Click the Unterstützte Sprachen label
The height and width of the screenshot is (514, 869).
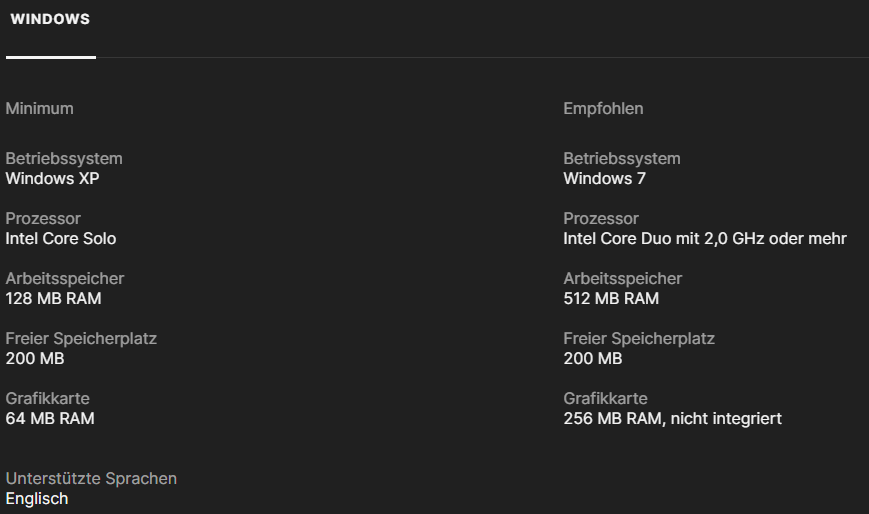91,478
